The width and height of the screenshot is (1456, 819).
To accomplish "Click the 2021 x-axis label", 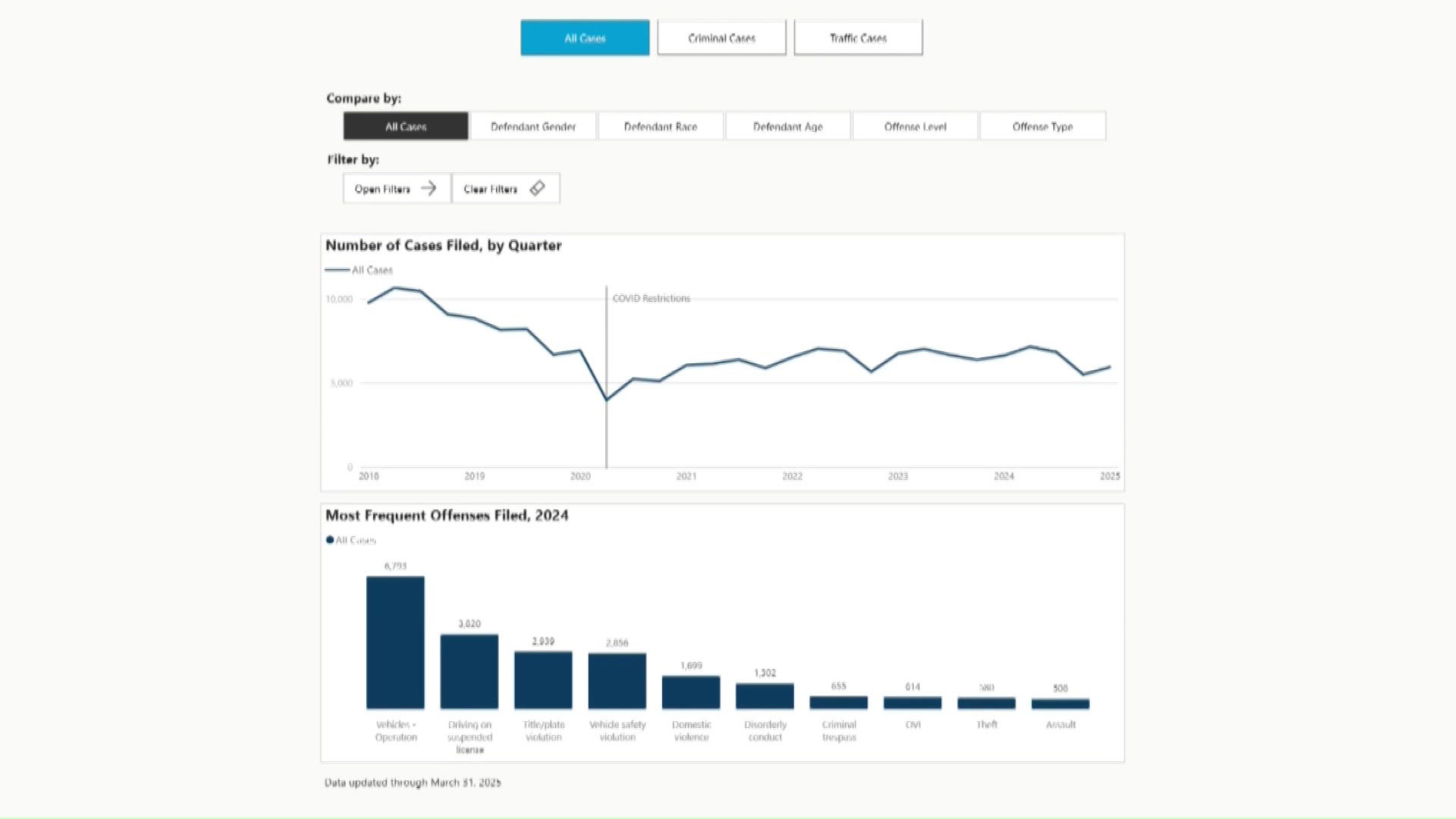I will tap(686, 476).
